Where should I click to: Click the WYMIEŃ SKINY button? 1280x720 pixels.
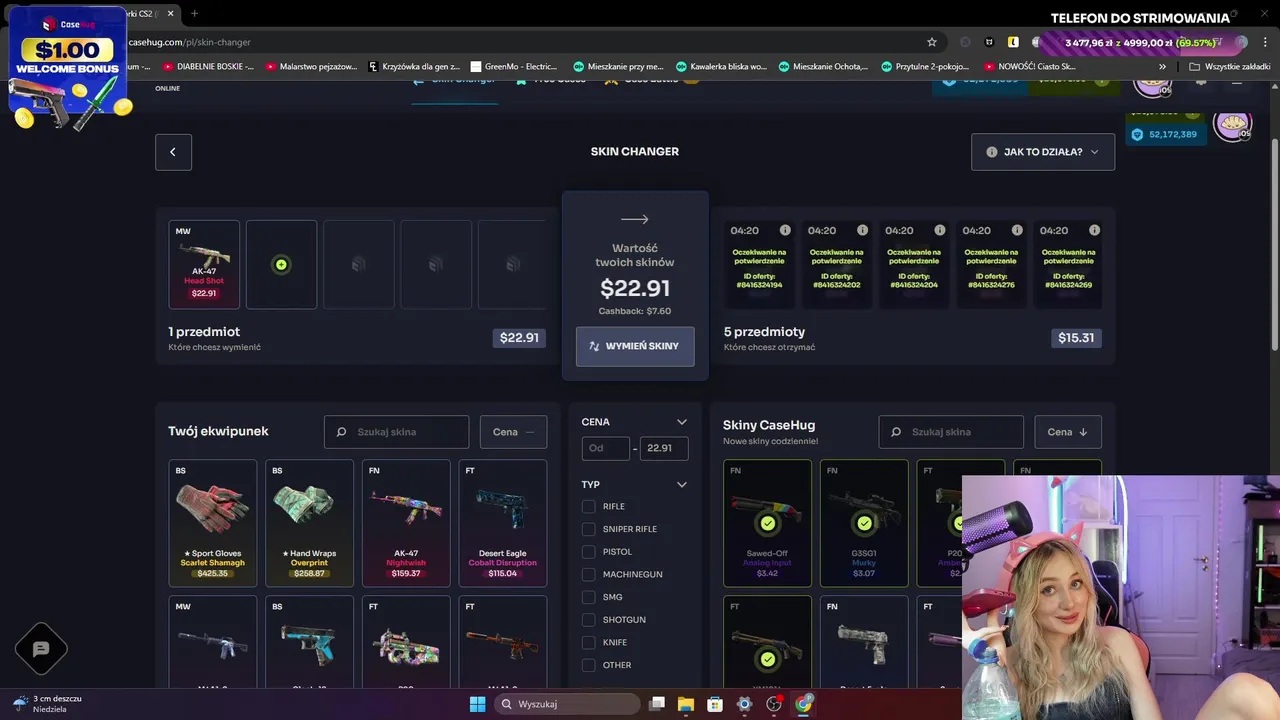tap(635, 346)
